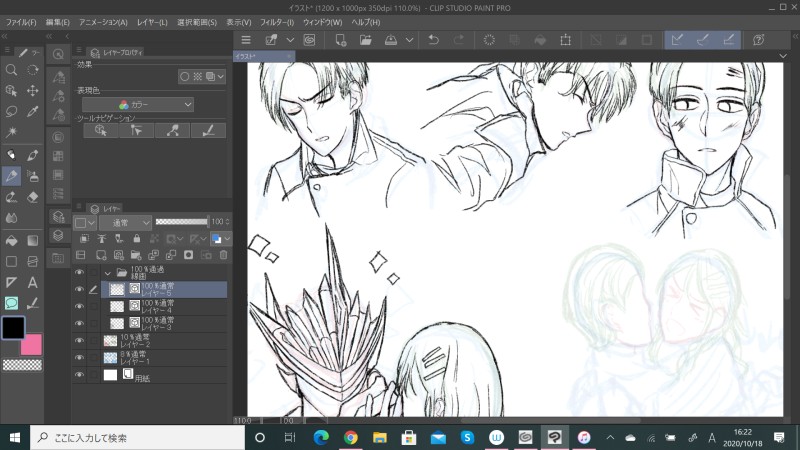Hide layer レイヤー 2 with eye icon
Image resolution: width=800 pixels, height=450 pixels.
pyautogui.click(x=79, y=340)
